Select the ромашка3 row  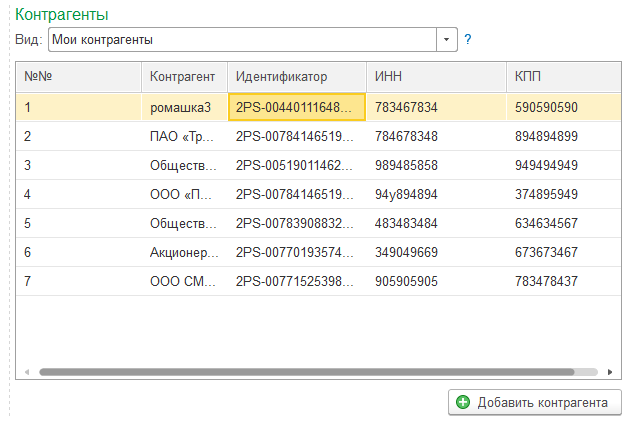click(x=183, y=107)
